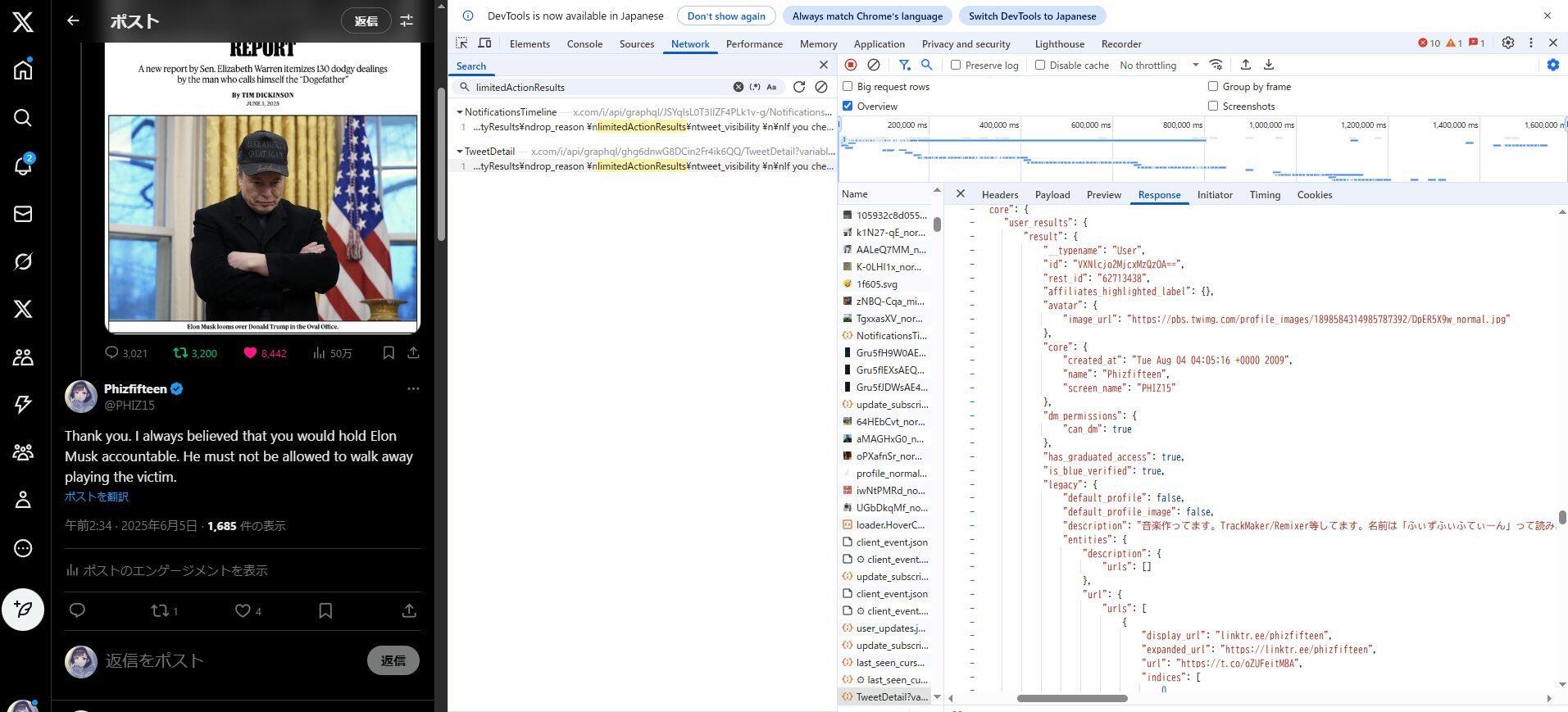Open Messages envelope icon in sidebar

pos(23,214)
